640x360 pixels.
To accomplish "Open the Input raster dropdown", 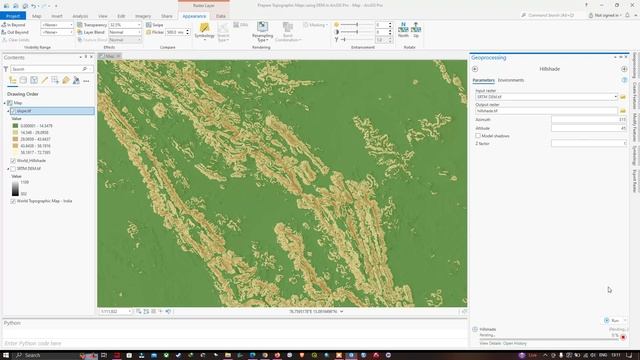I will (x=616, y=97).
